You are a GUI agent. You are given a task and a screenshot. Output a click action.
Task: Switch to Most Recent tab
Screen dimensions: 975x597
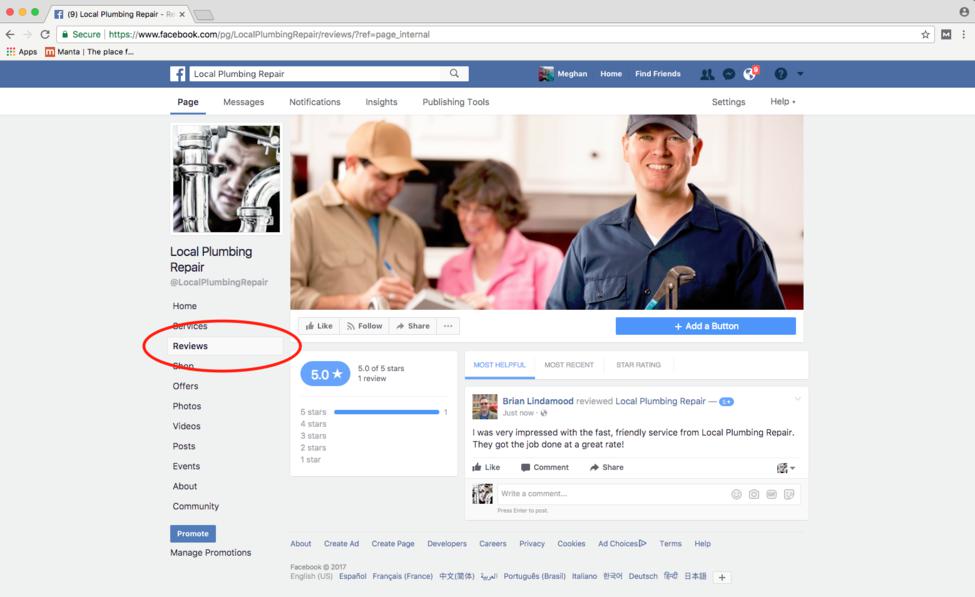pyautogui.click(x=569, y=365)
